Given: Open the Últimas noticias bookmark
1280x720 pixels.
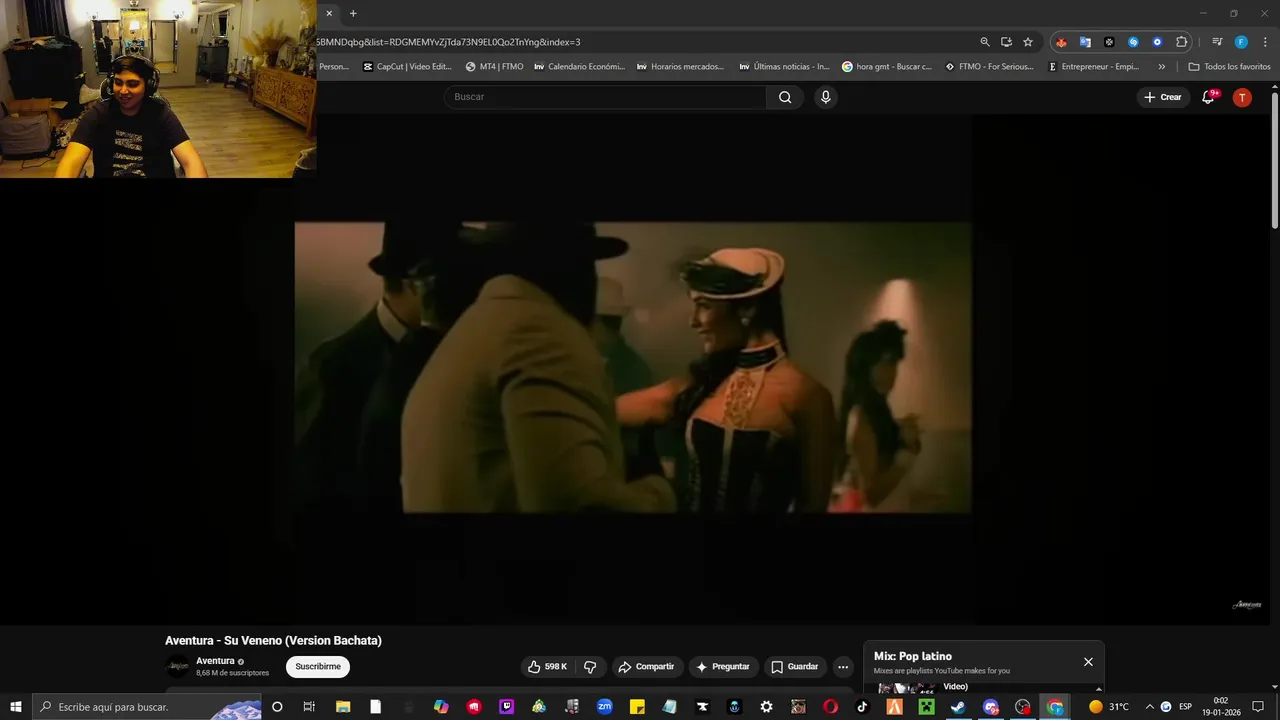Looking at the screenshot, I should 785,67.
